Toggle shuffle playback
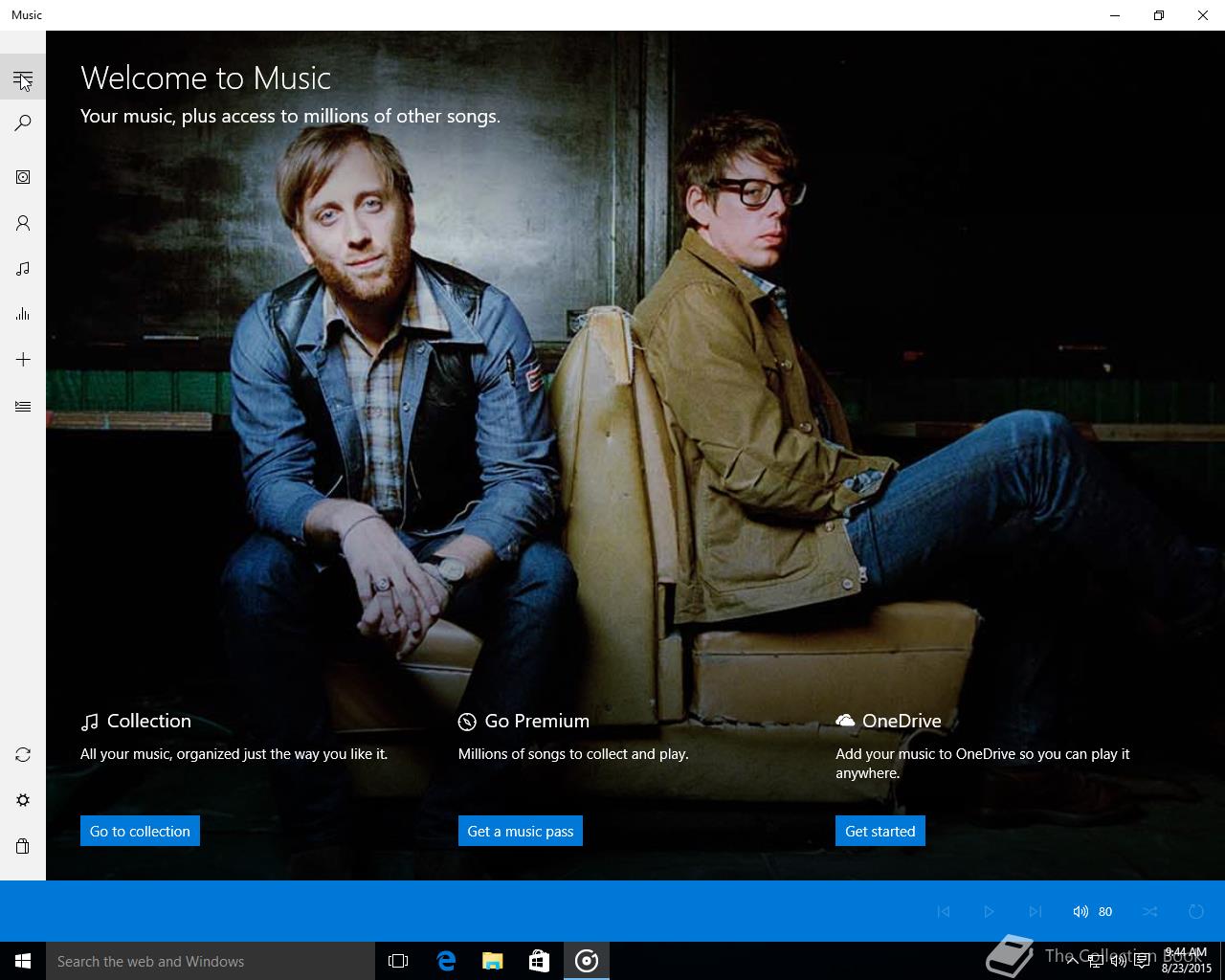 [x=1150, y=911]
